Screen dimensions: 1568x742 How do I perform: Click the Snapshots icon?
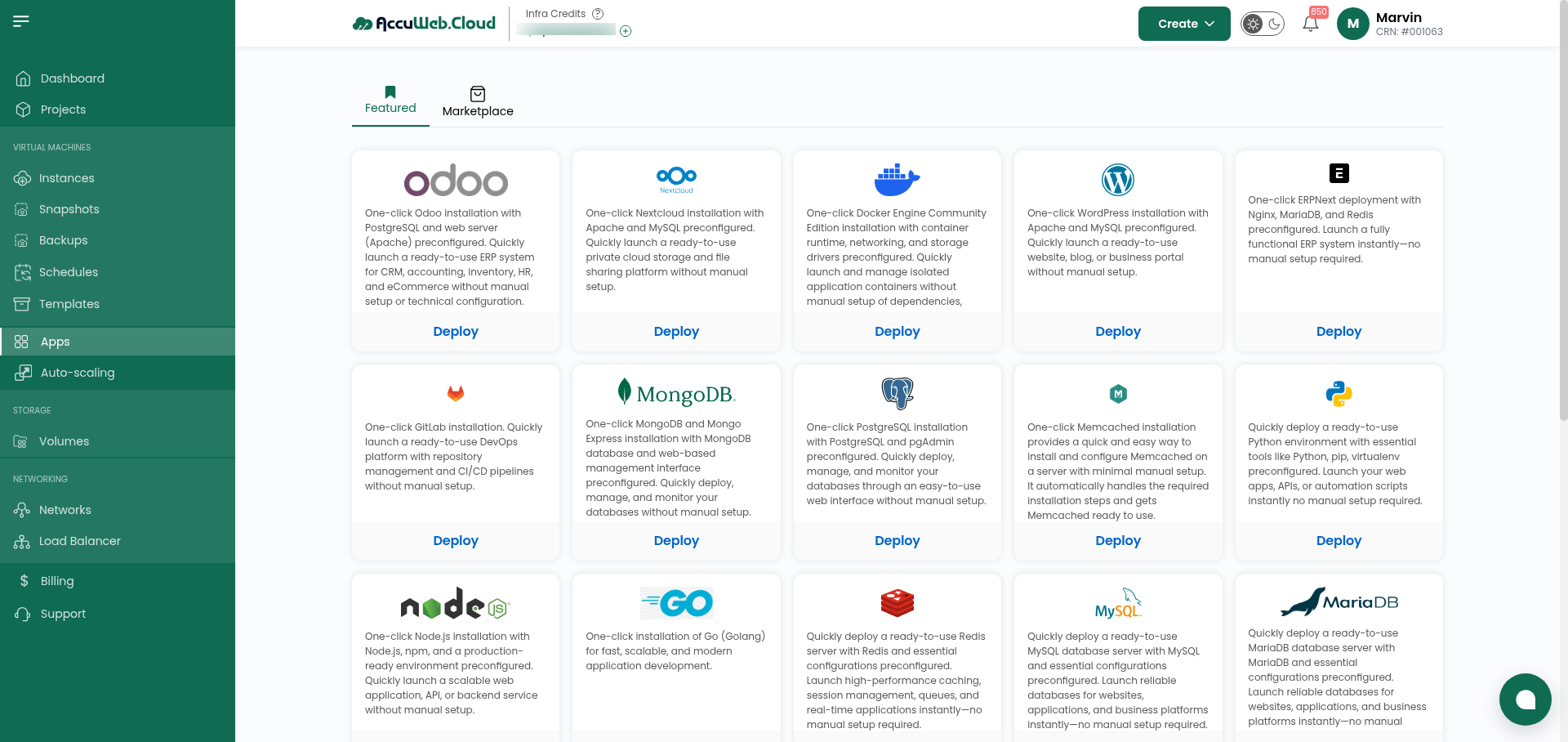[x=22, y=209]
